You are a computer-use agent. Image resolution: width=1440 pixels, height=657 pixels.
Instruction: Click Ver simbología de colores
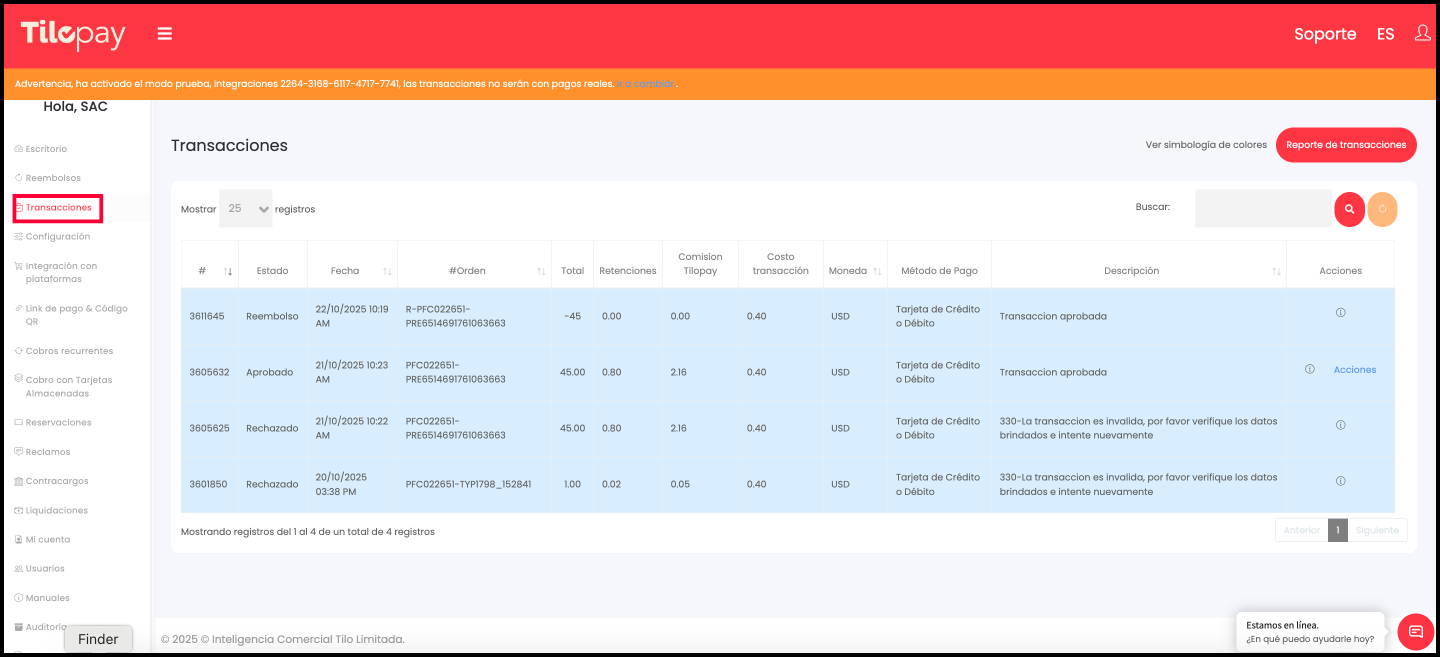[1205, 145]
